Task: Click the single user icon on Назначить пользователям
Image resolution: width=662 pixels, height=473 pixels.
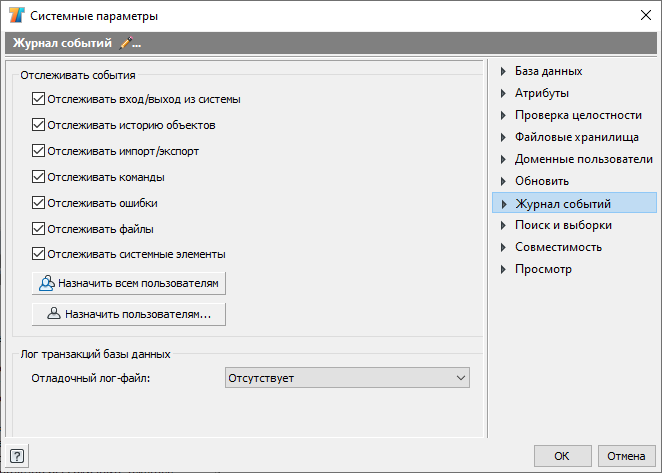Action: [x=54, y=313]
